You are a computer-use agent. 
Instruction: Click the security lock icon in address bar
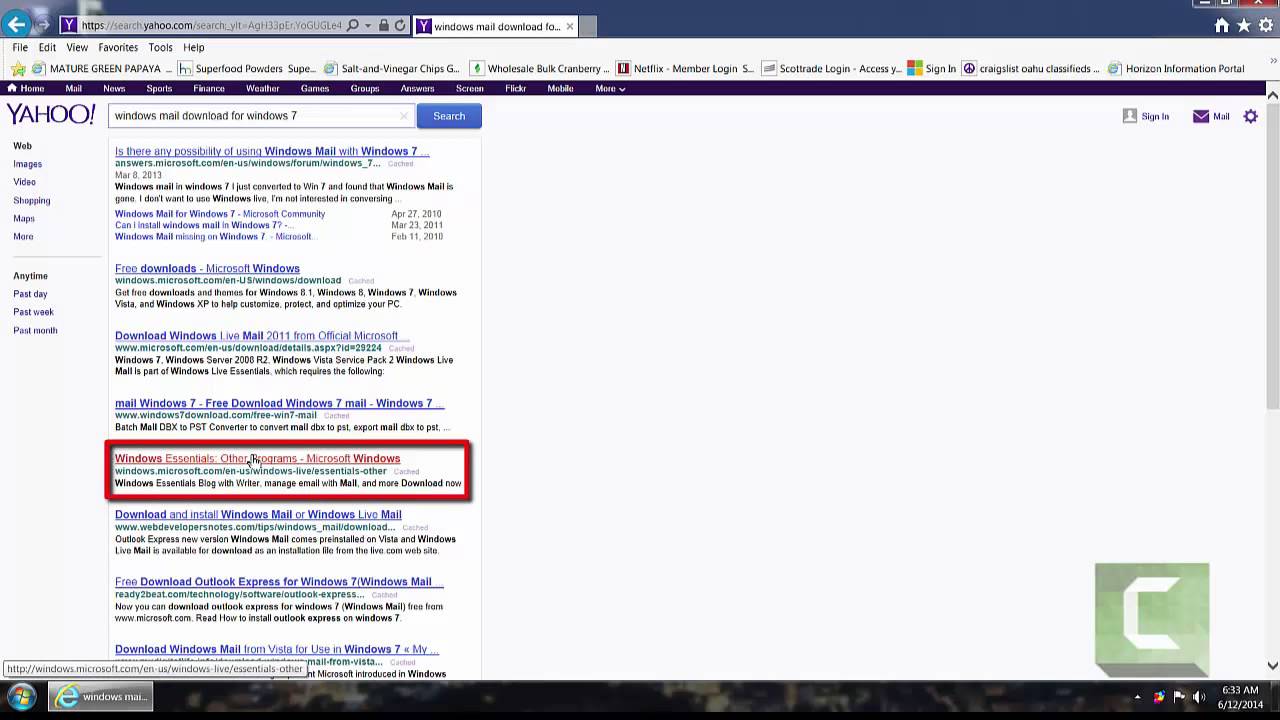pyautogui.click(x=384, y=25)
